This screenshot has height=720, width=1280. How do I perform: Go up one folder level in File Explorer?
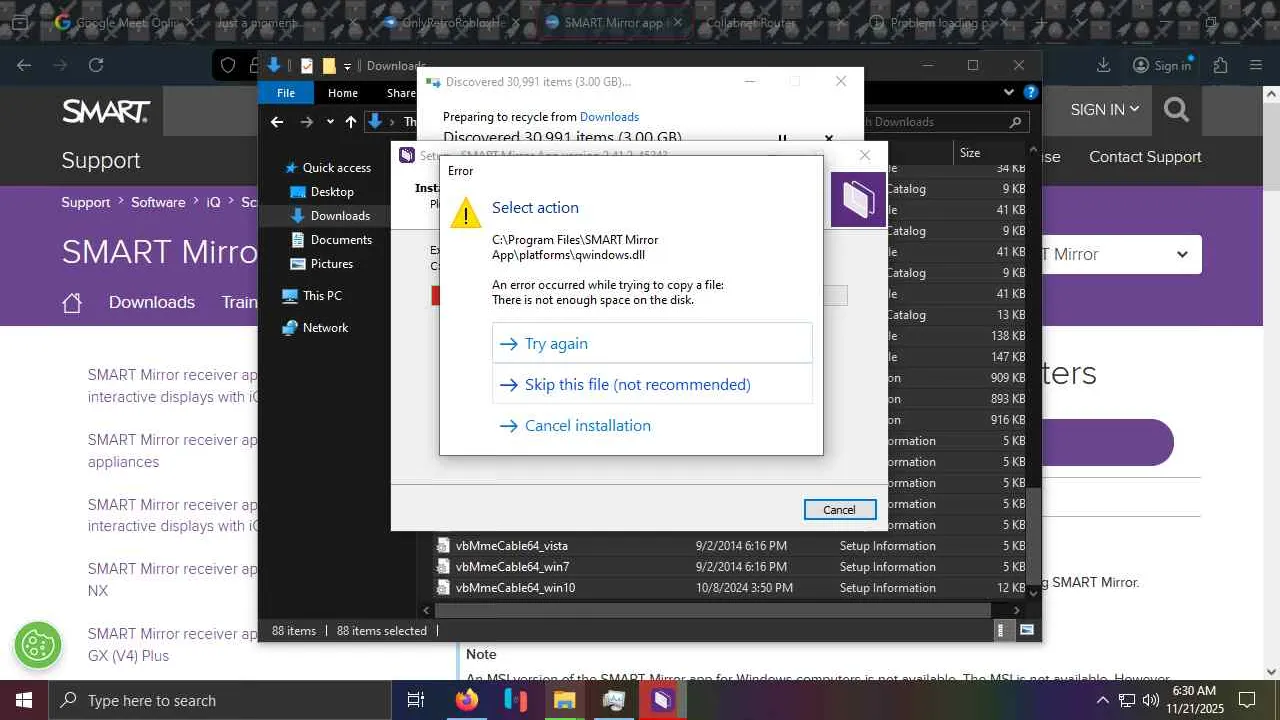[x=351, y=122]
